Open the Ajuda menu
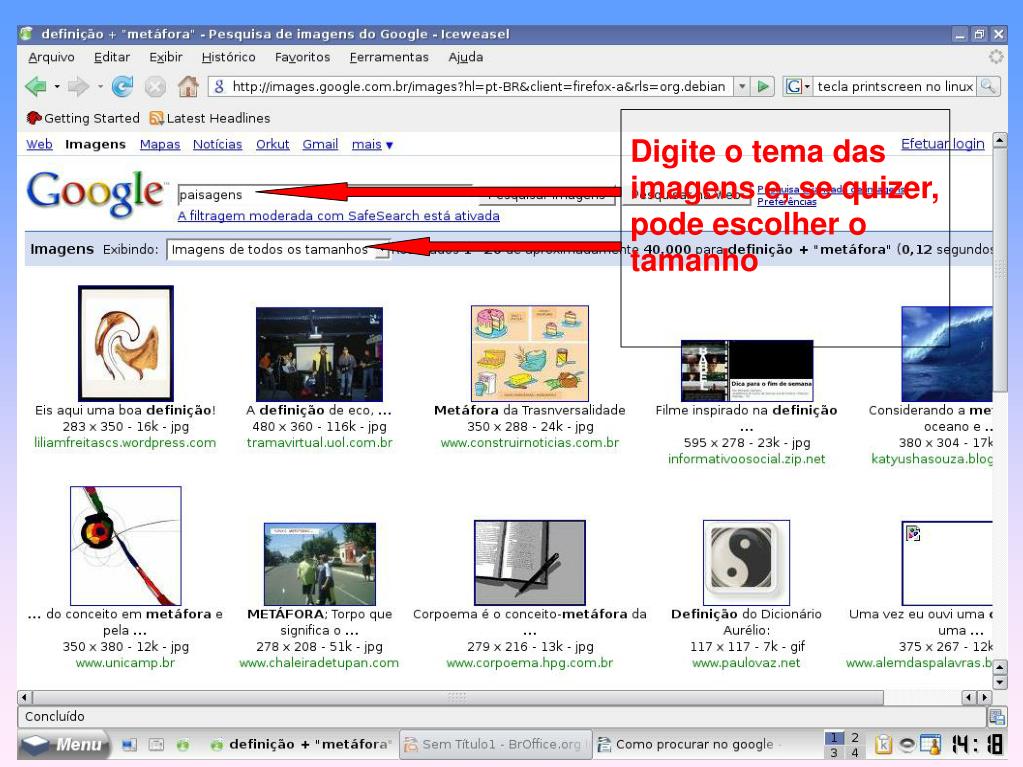 [x=465, y=57]
